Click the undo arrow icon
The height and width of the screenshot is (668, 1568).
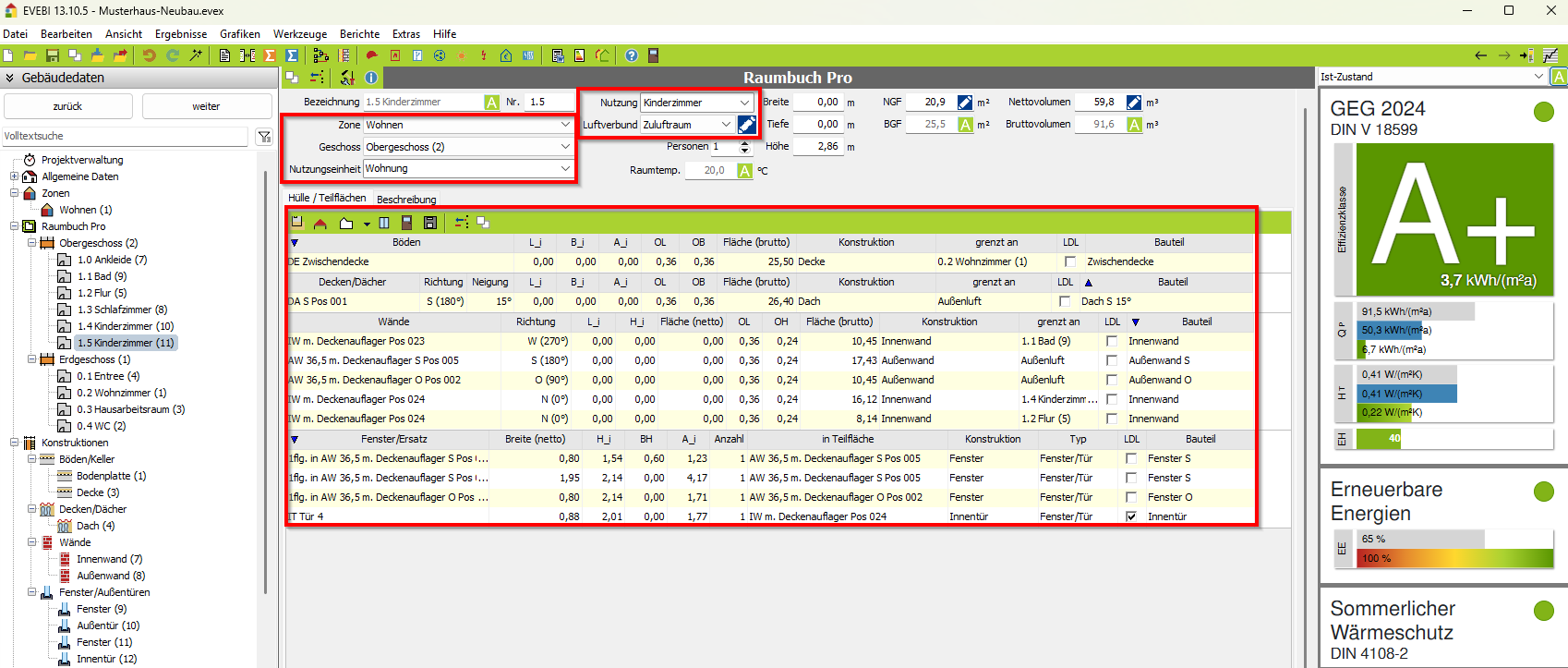(149, 56)
